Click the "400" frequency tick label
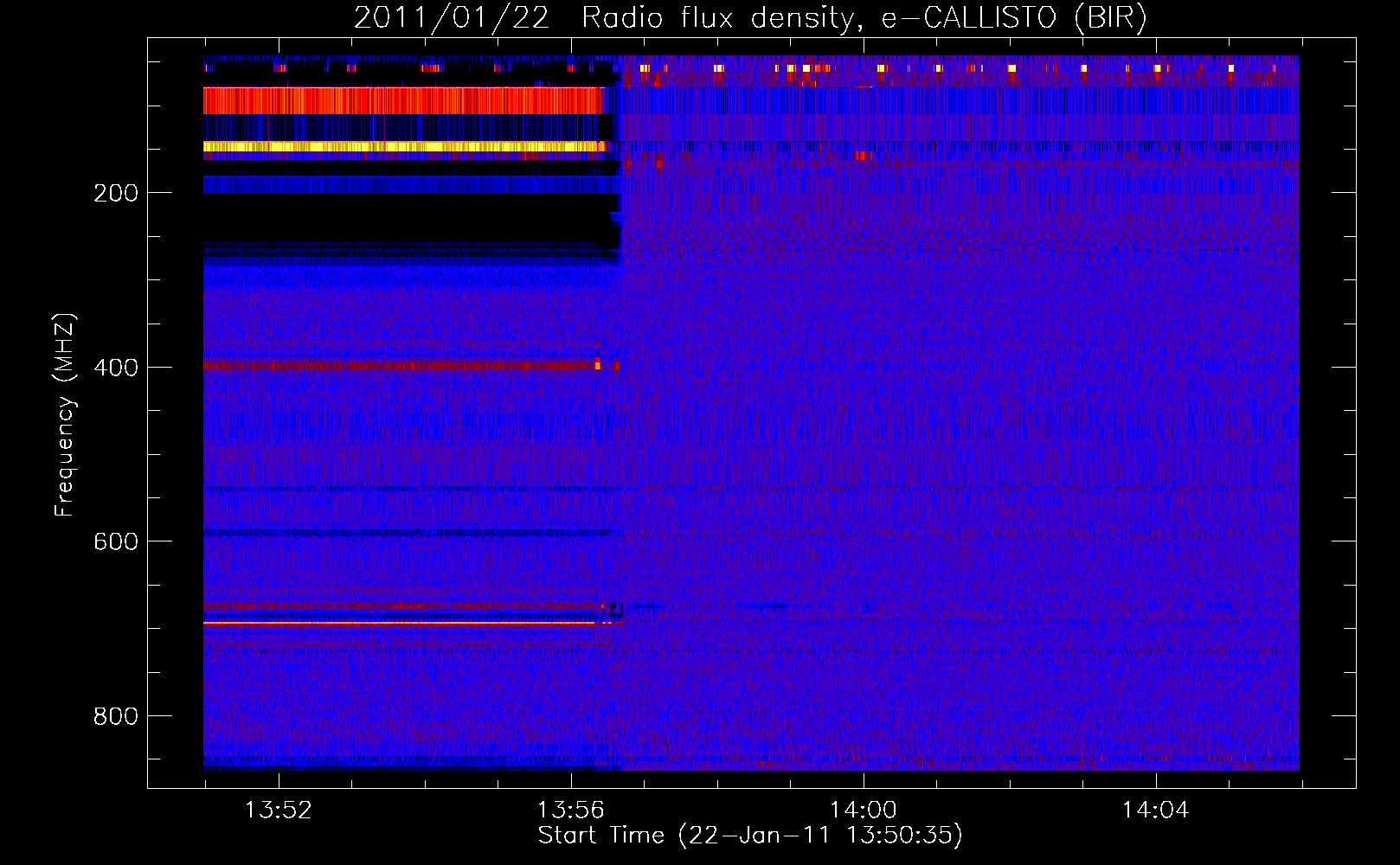 (x=116, y=368)
